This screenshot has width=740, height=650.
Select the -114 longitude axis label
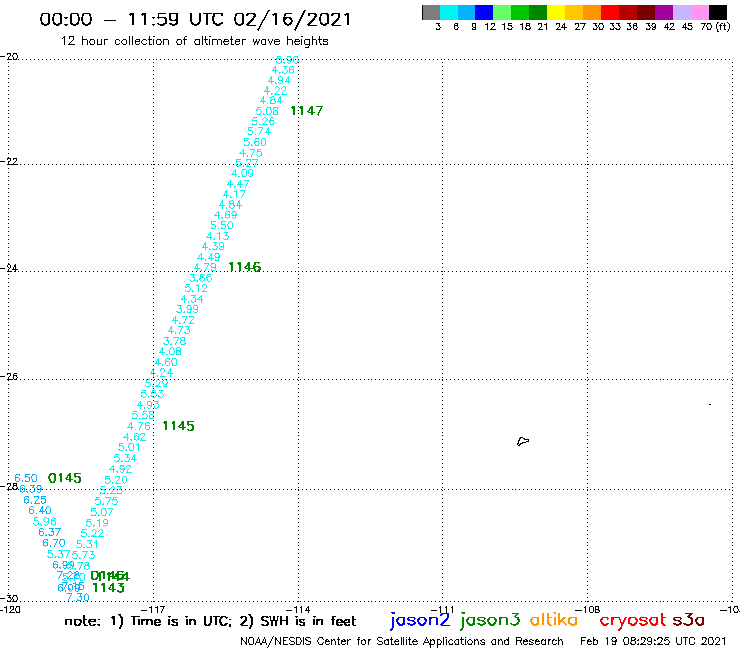(298, 609)
